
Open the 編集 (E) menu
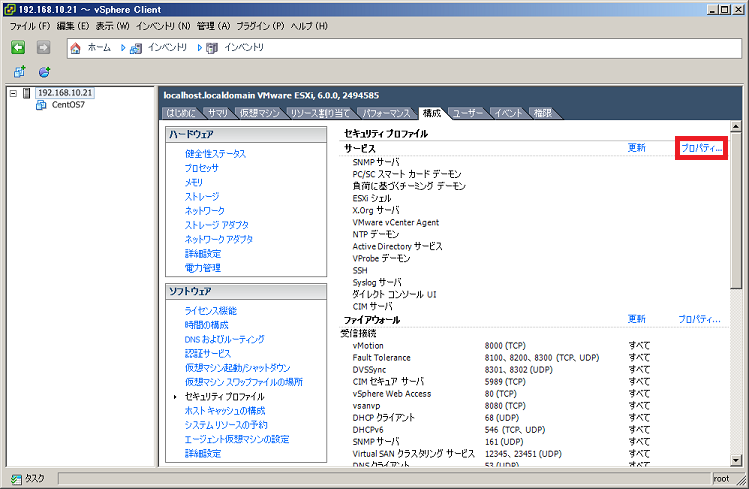point(73,26)
